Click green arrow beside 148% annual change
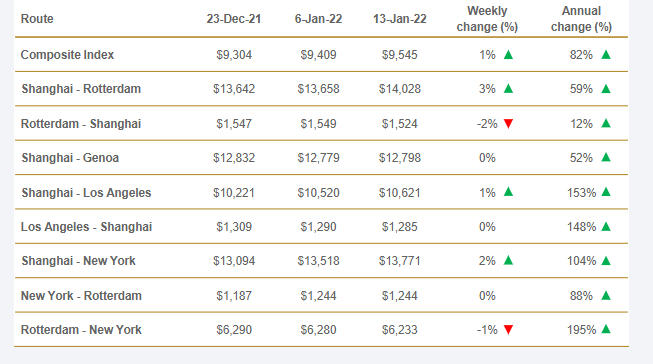The height and width of the screenshot is (364, 653). (x=606, y=227)
